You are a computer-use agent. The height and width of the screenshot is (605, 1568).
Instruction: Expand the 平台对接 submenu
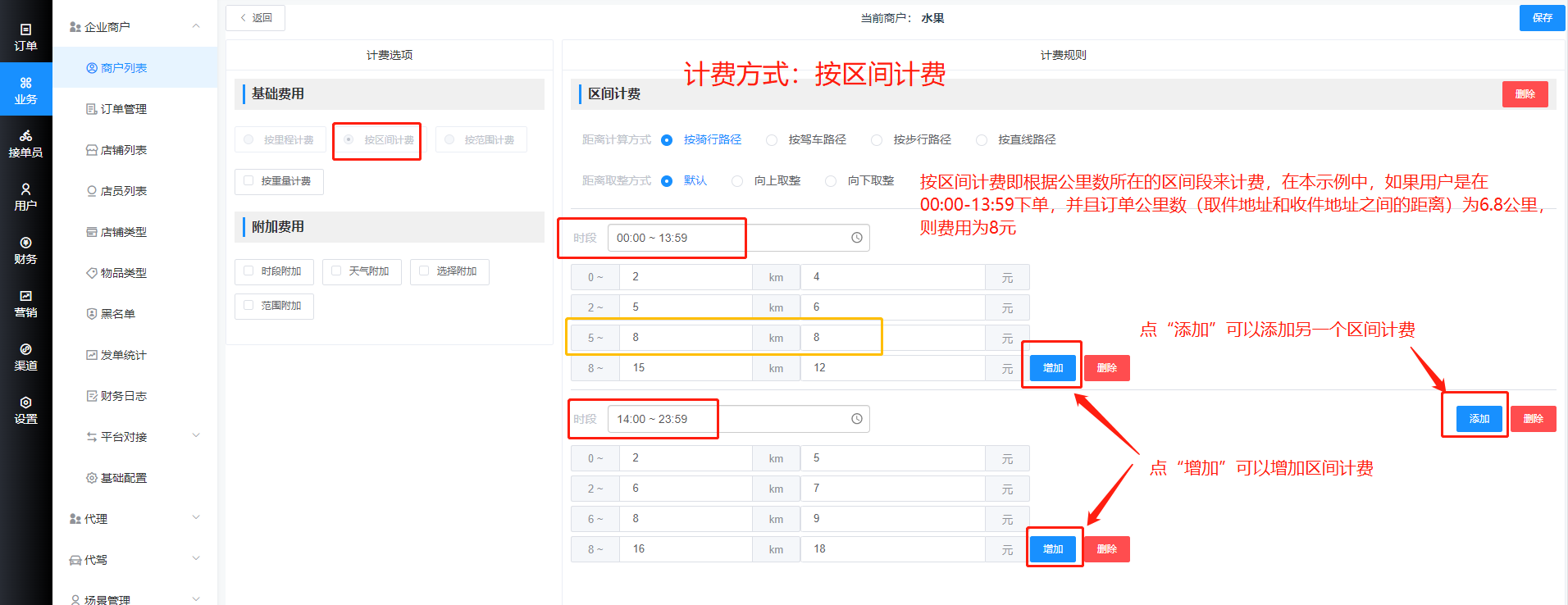pos(196,436)
